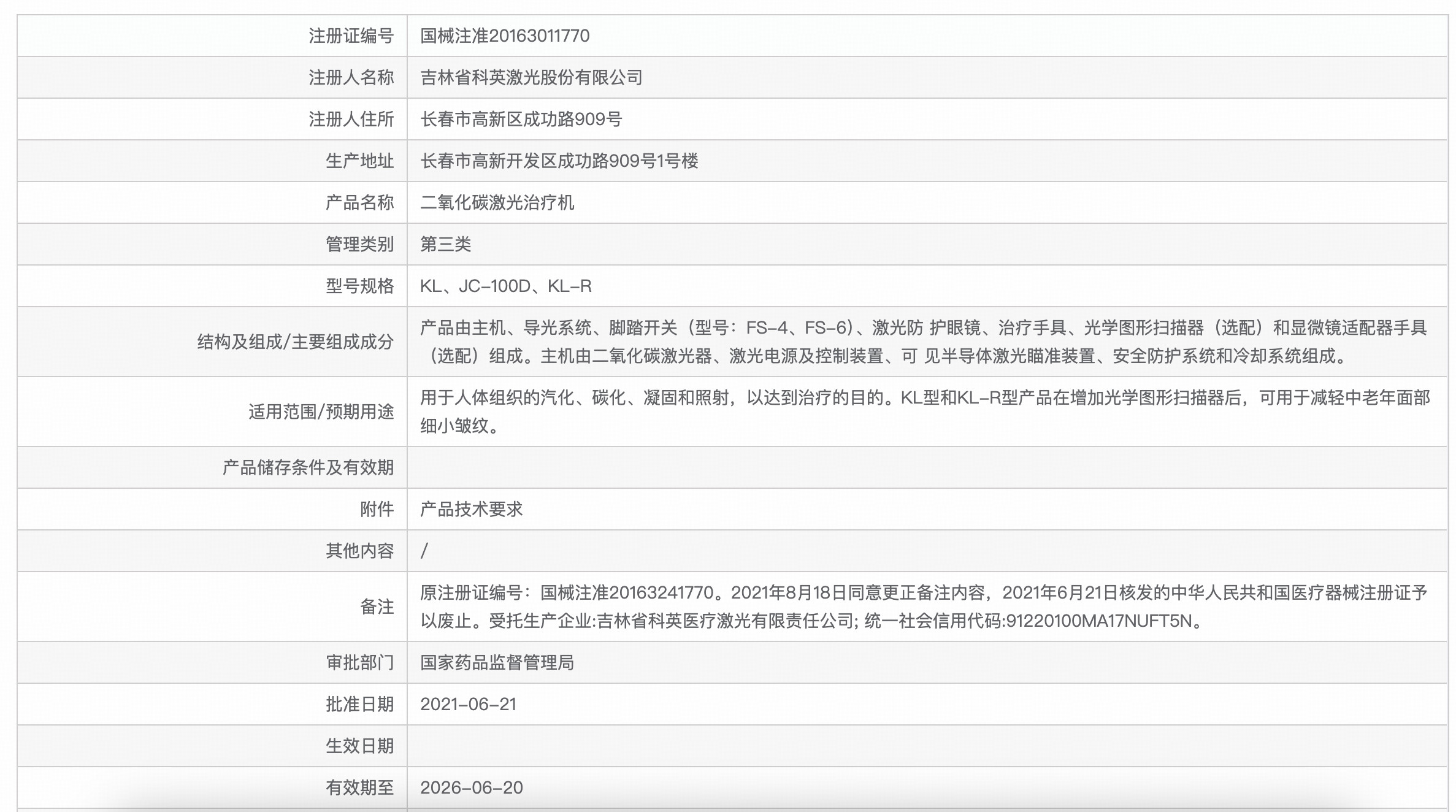The width and height of the screenshot is (1456, 812).
Task: Open the 产品技术要求 attachment
Action: (x=473, y=508)
